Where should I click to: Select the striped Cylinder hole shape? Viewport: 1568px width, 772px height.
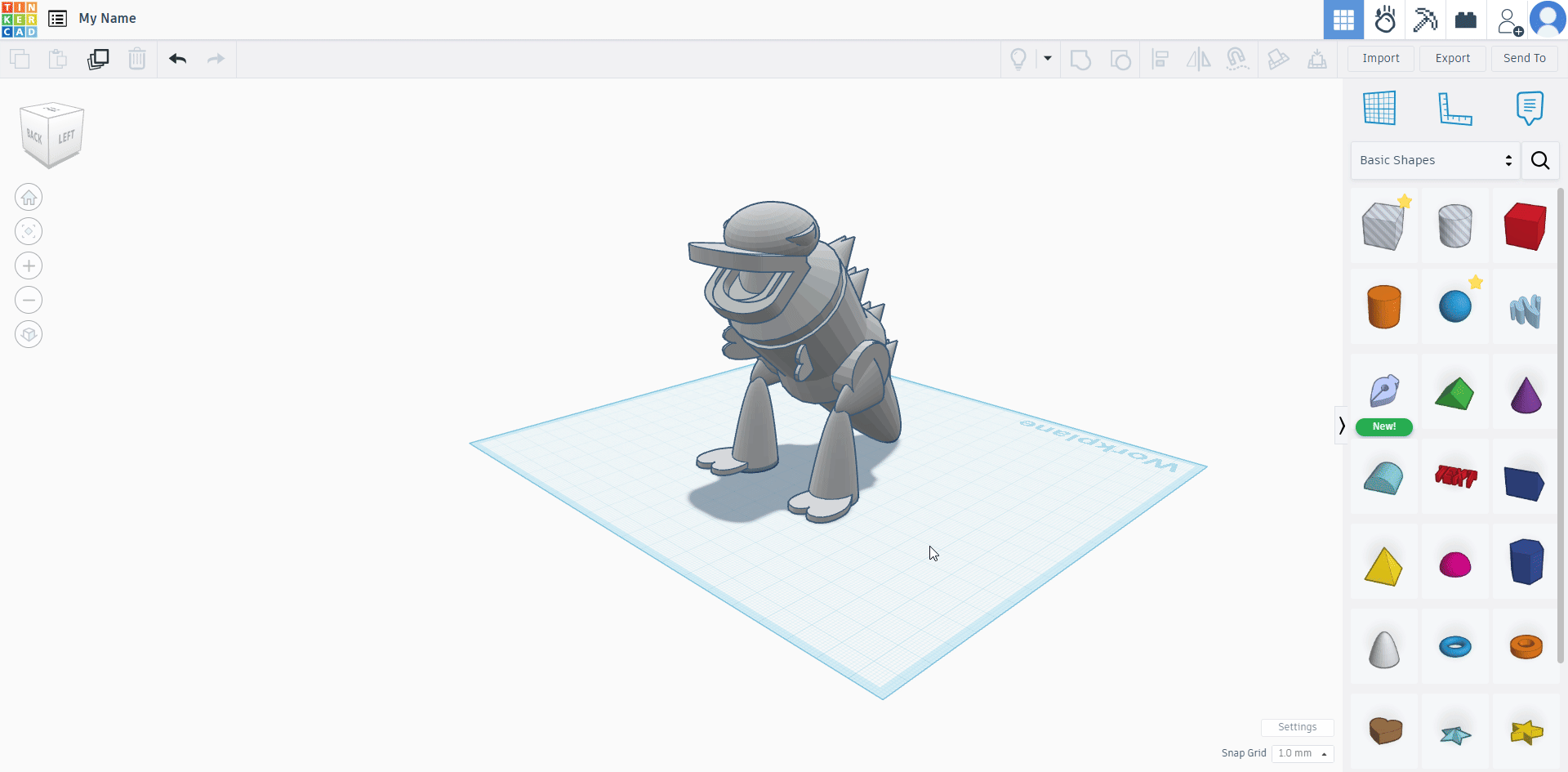[1454, 226]
